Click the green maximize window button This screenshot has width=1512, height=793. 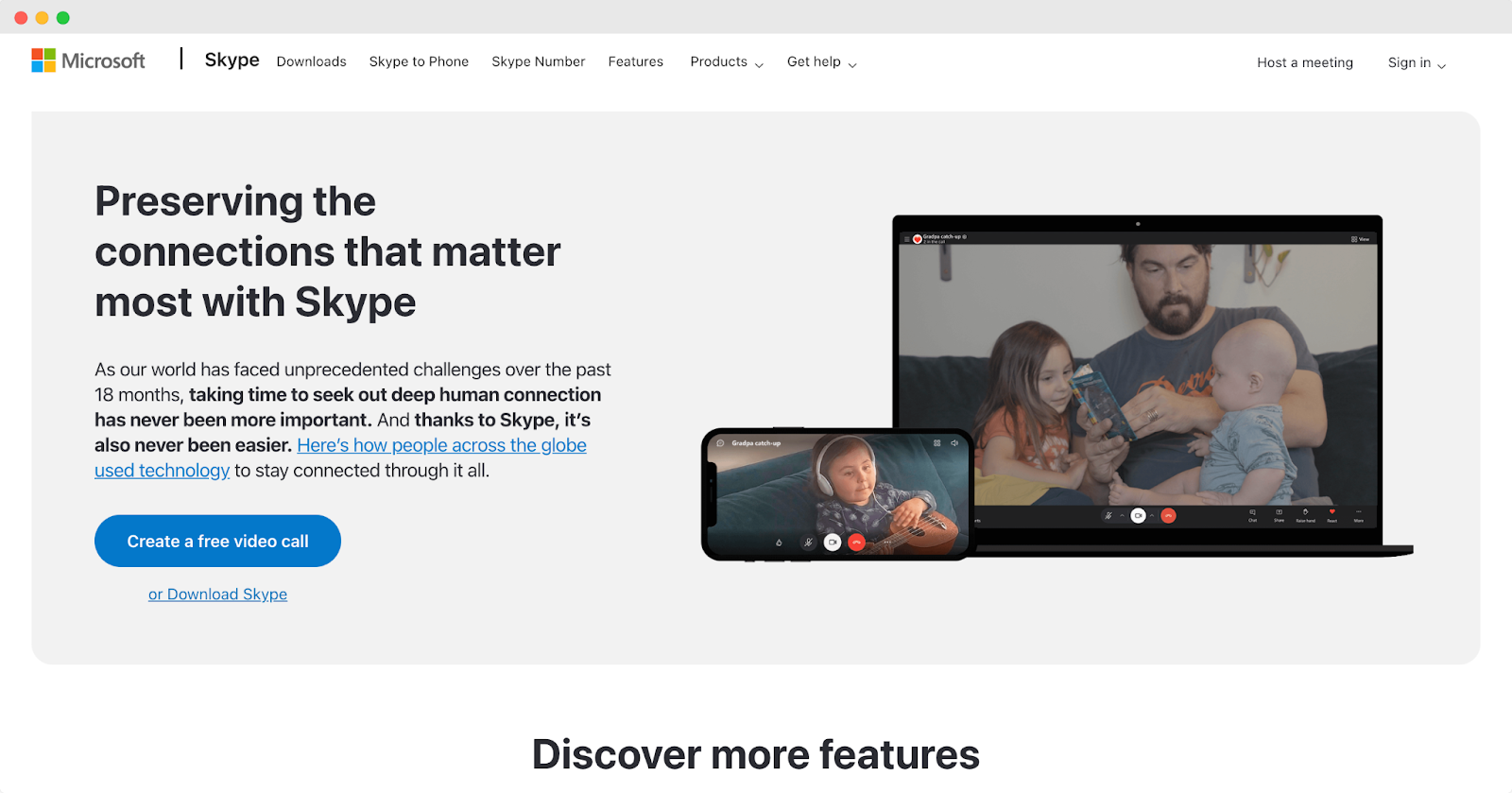(63, 18)
